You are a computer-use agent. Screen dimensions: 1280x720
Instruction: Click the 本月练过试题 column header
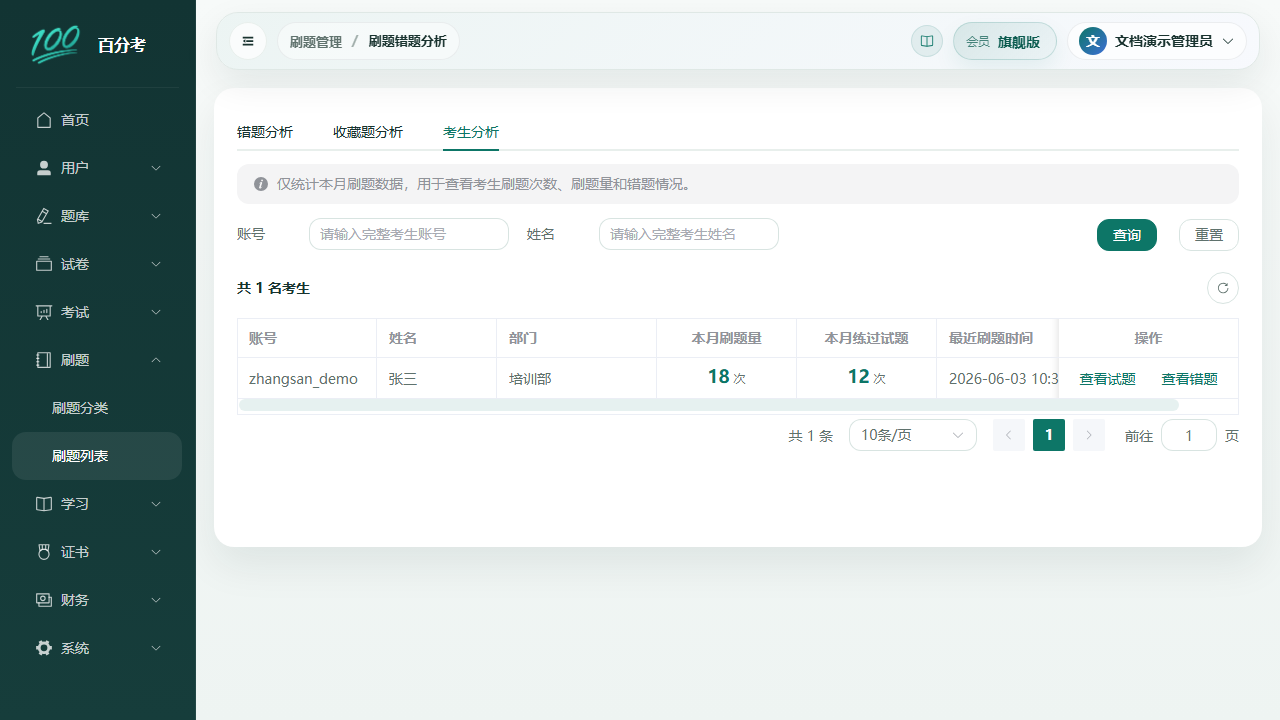867,338
